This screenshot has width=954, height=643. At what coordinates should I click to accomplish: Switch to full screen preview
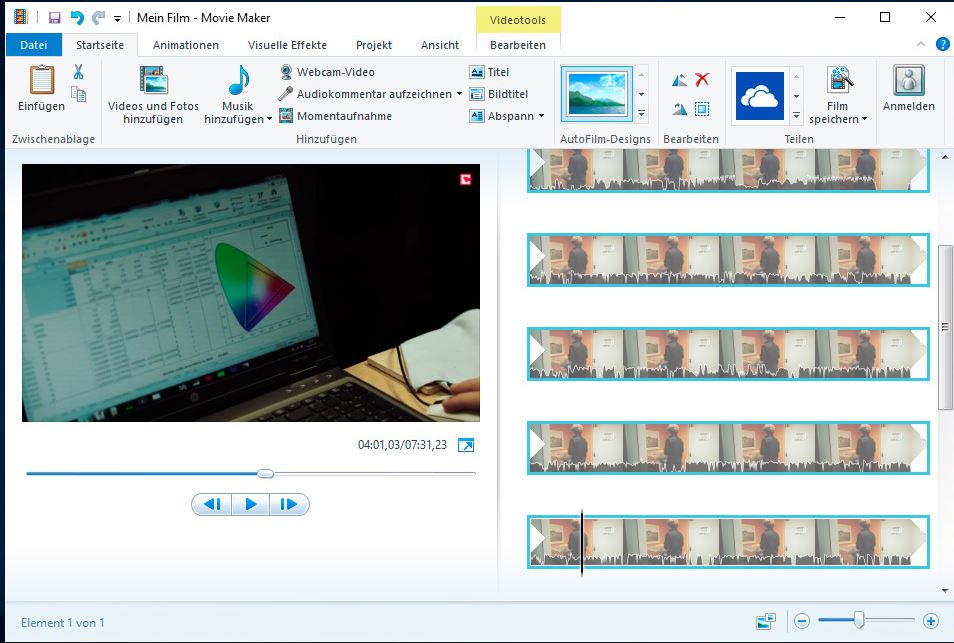[x=466, y=445]
